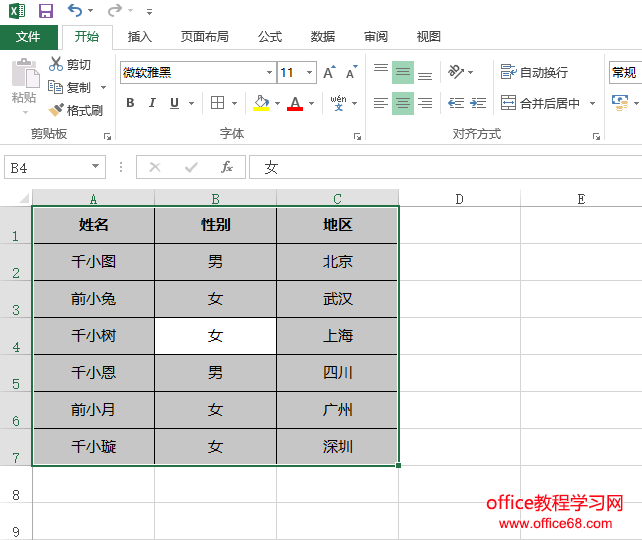Select column D header
This screenshot has width=642, height=540.
[x=459, y=199]
